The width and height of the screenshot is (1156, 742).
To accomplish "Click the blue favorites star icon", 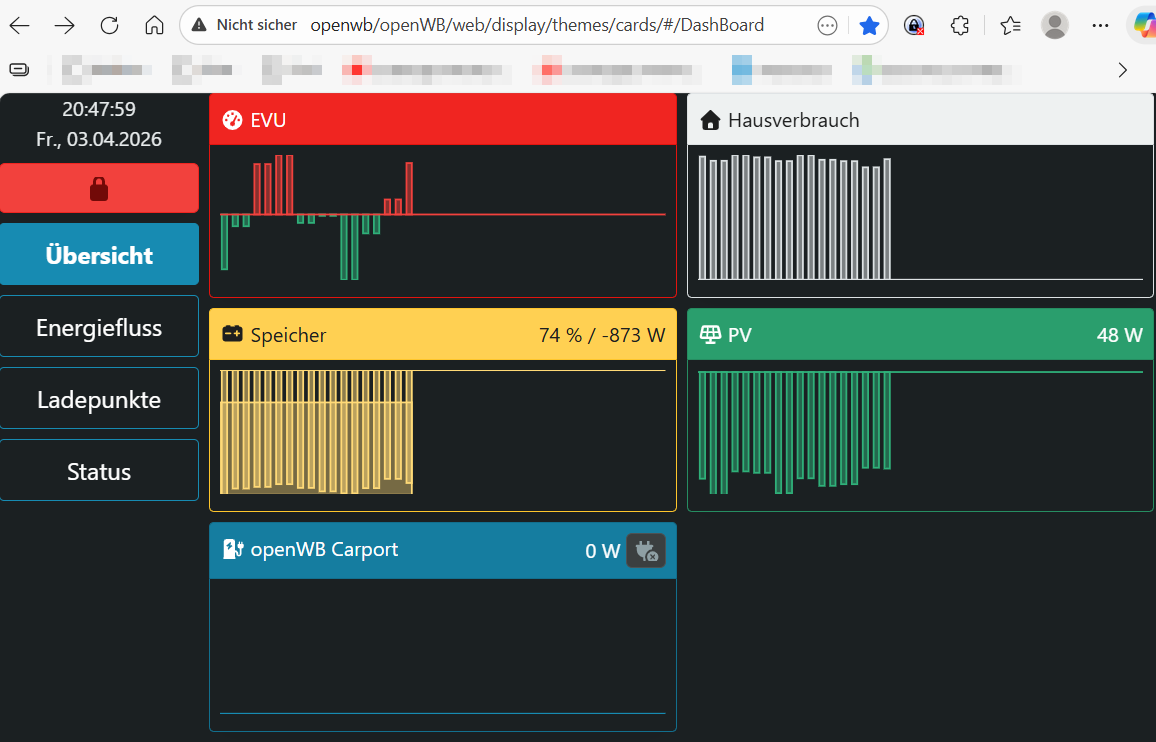I will point(869,26).
